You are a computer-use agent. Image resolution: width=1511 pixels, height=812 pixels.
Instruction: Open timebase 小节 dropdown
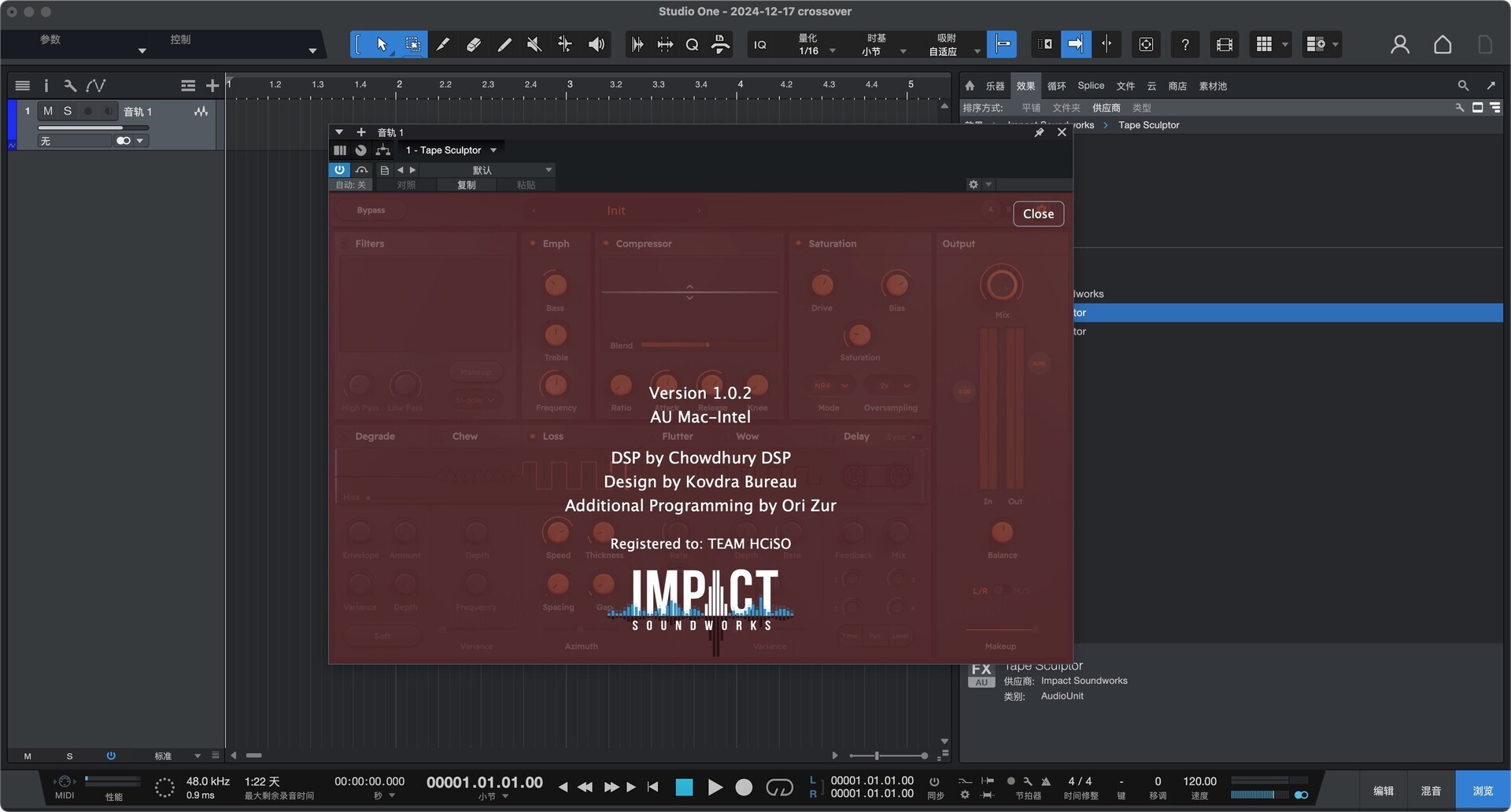(884, 51)
